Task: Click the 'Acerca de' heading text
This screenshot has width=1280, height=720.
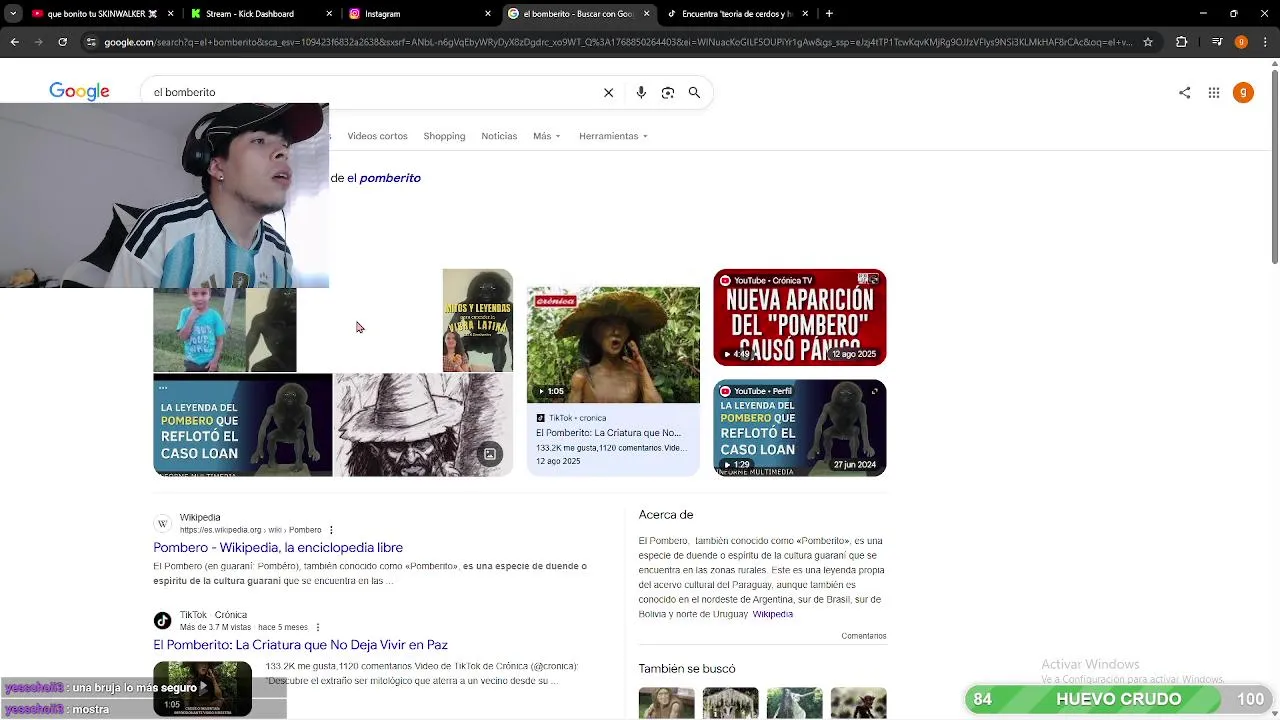Action: point(666,515)
